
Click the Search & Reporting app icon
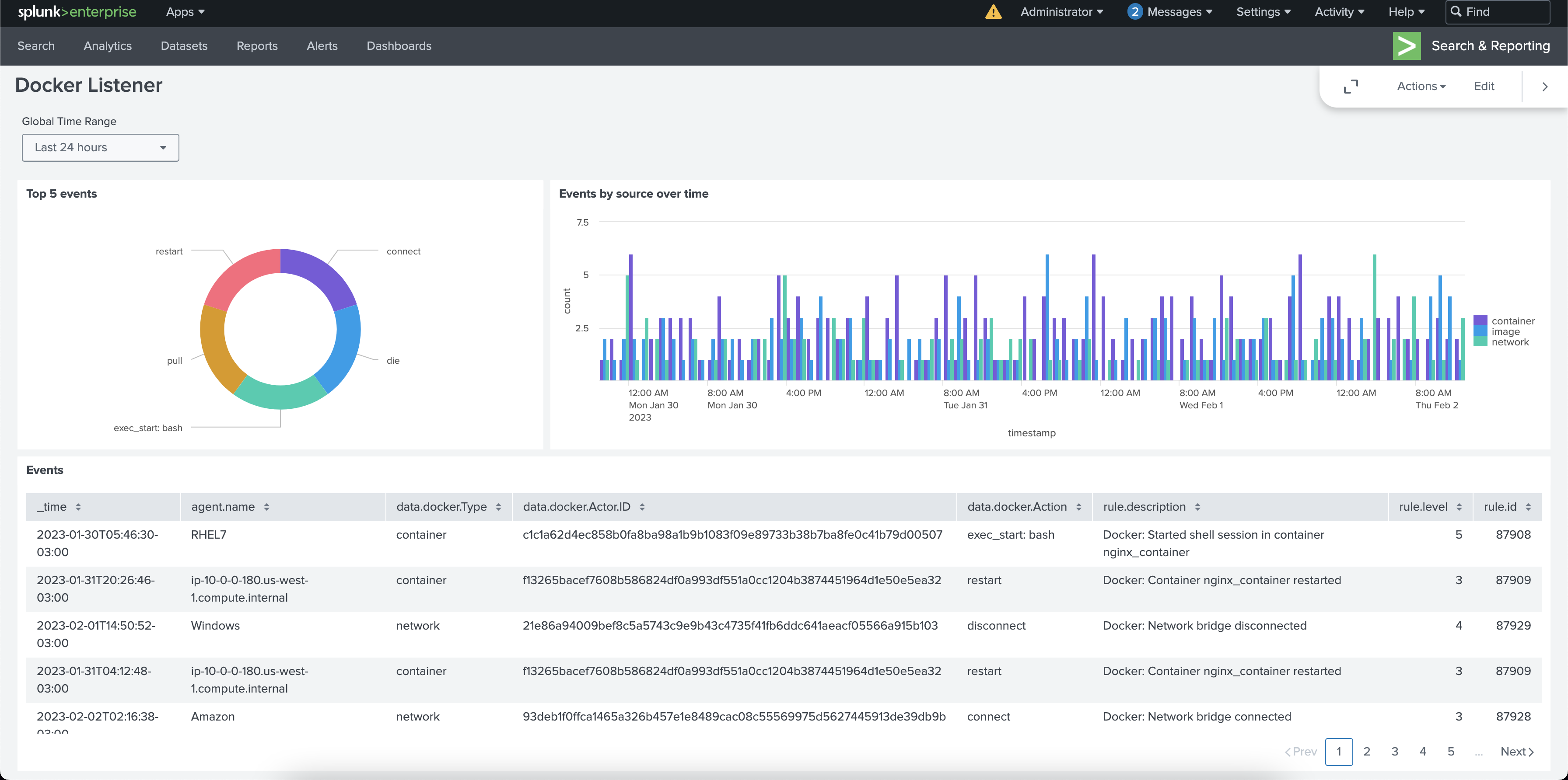click(1407, 45)
